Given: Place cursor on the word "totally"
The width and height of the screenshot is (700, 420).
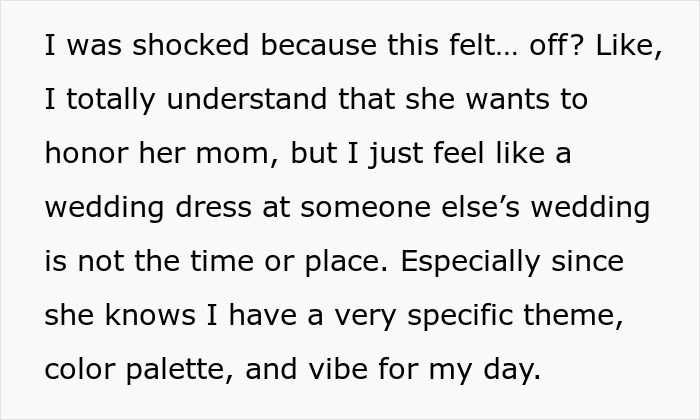Looking at the screenshot, I should click(111, 99).
